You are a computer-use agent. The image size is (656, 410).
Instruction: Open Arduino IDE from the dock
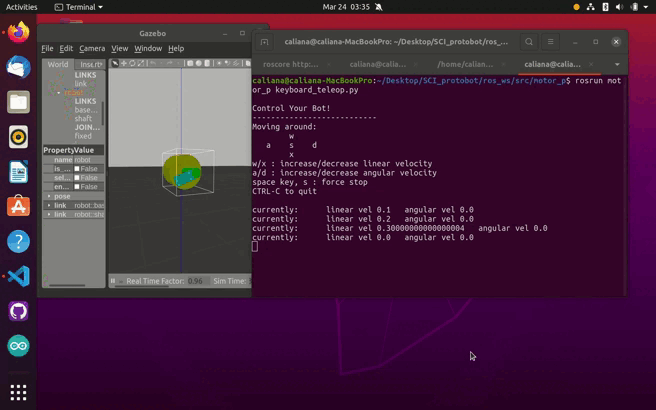(x=18, y=346)
